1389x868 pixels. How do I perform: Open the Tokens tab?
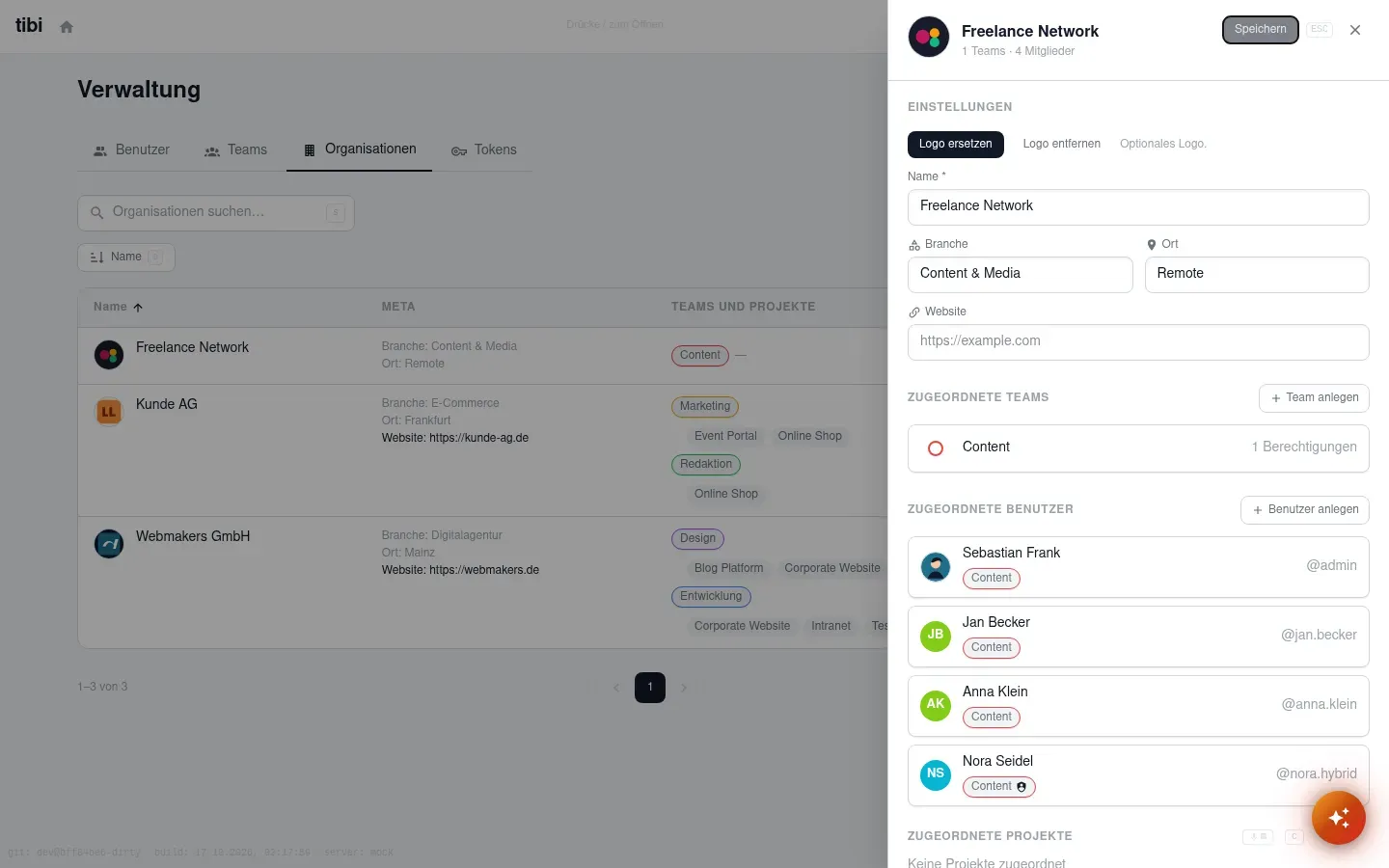[483, 150]
